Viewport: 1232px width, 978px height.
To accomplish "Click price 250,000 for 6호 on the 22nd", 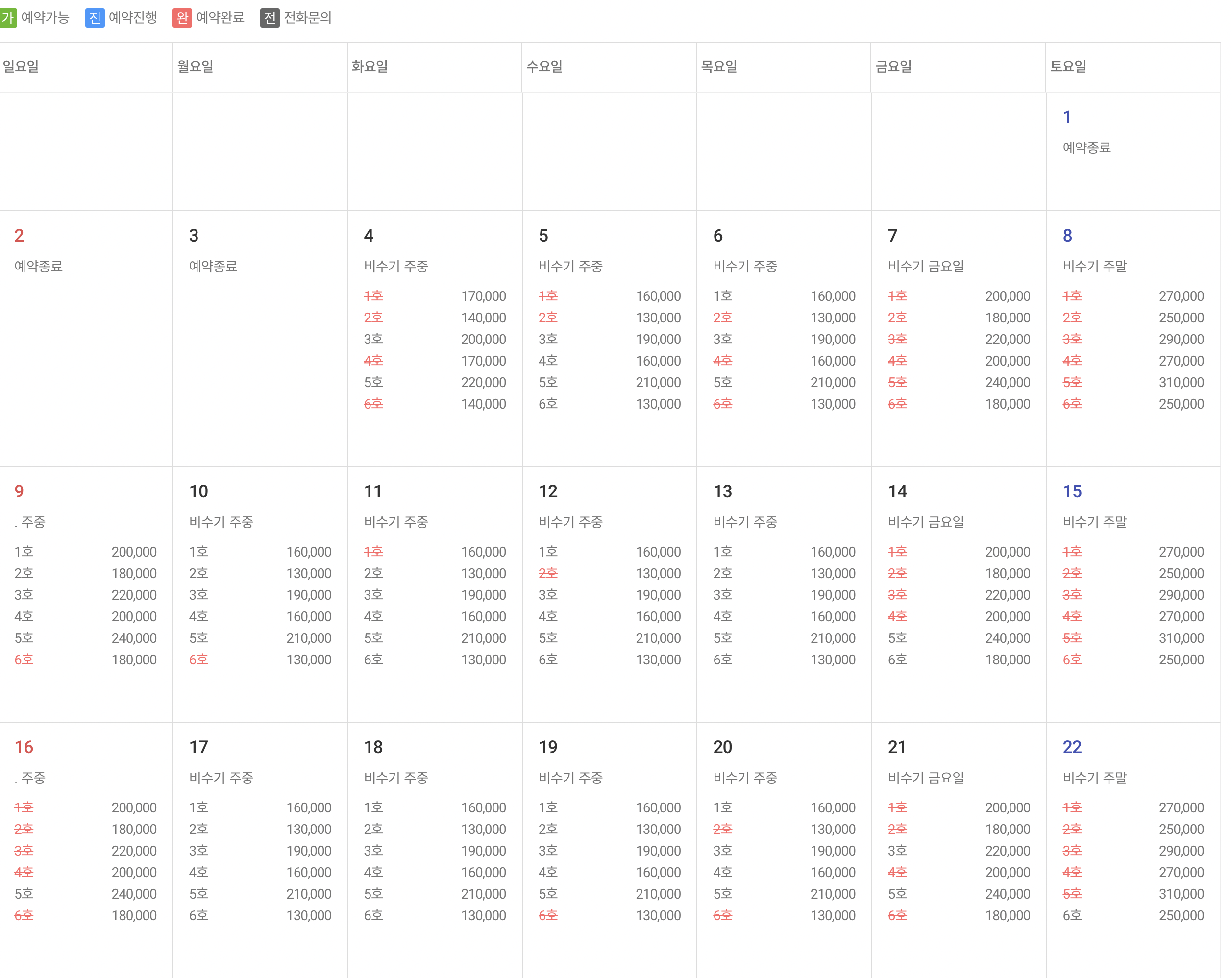I will [x=1181, y=916].
